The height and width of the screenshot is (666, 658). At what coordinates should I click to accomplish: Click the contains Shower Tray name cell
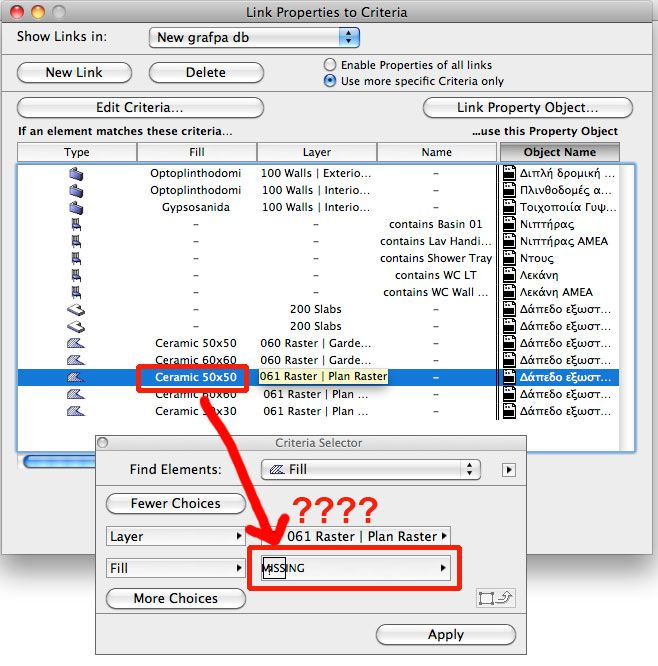pos(436,258)
